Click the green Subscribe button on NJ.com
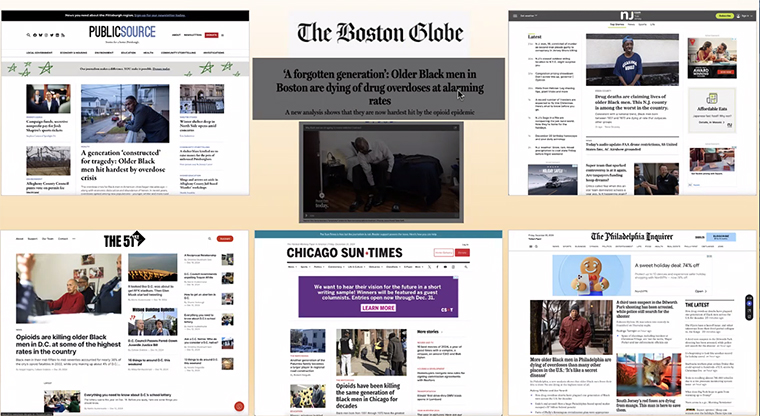The height and width of the screenshot is (416, 760). click(725, 16)
